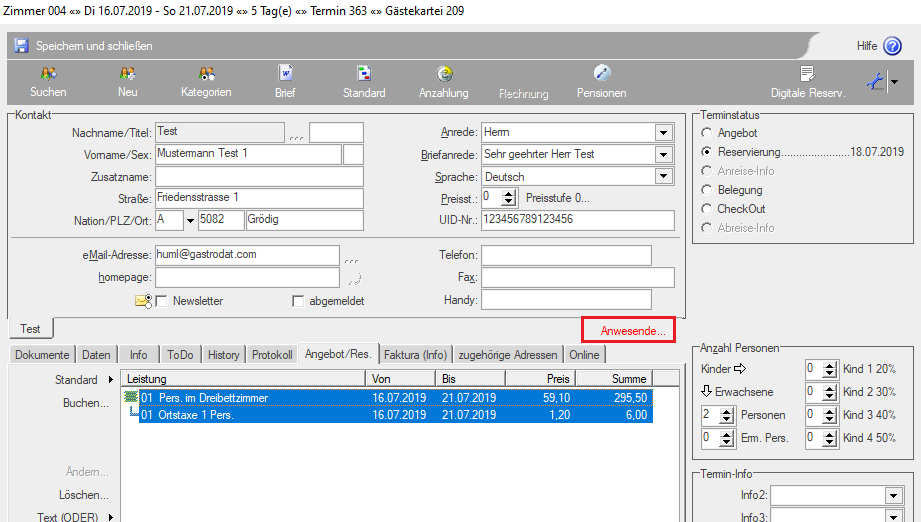The width and height of the screenshot is (921, 522).
Task: Open the Kategorien toolbar icon
Action: coord(206,73)
